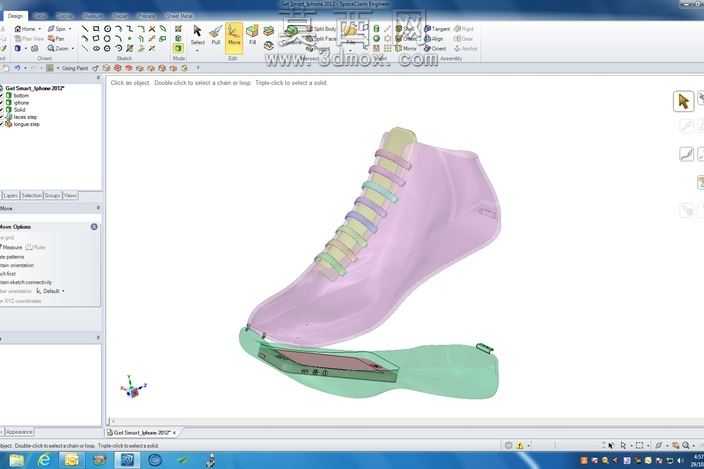Select the Get Smart_Iphone 2012 root node
The height and width of the screenshot is (469, 704).
pos(35,88)
